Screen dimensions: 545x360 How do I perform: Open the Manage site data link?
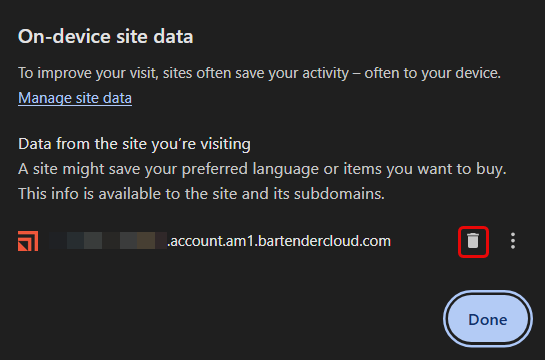pos(75,98)
